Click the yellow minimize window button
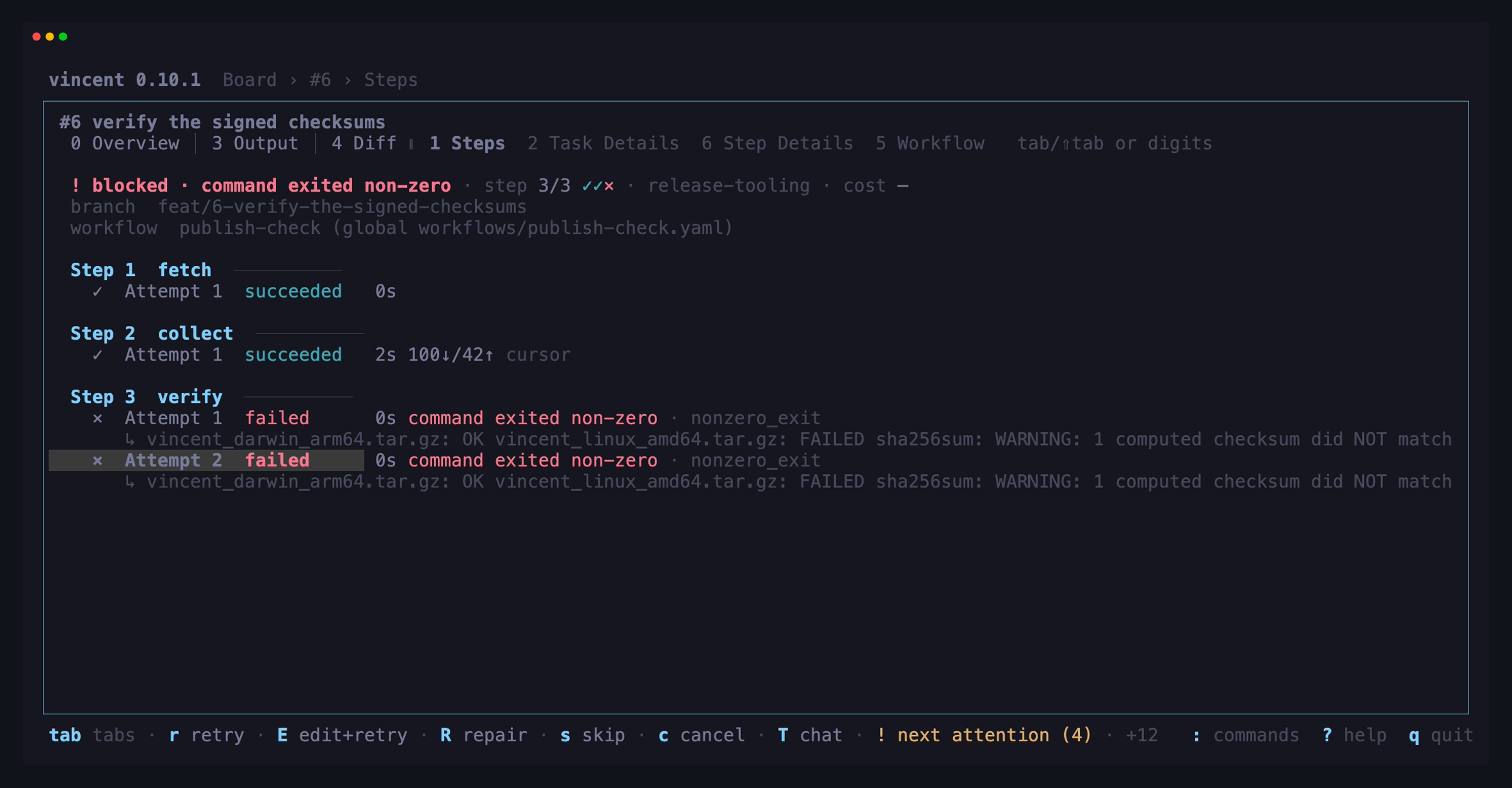The image size is (1512, 788). 50,37
